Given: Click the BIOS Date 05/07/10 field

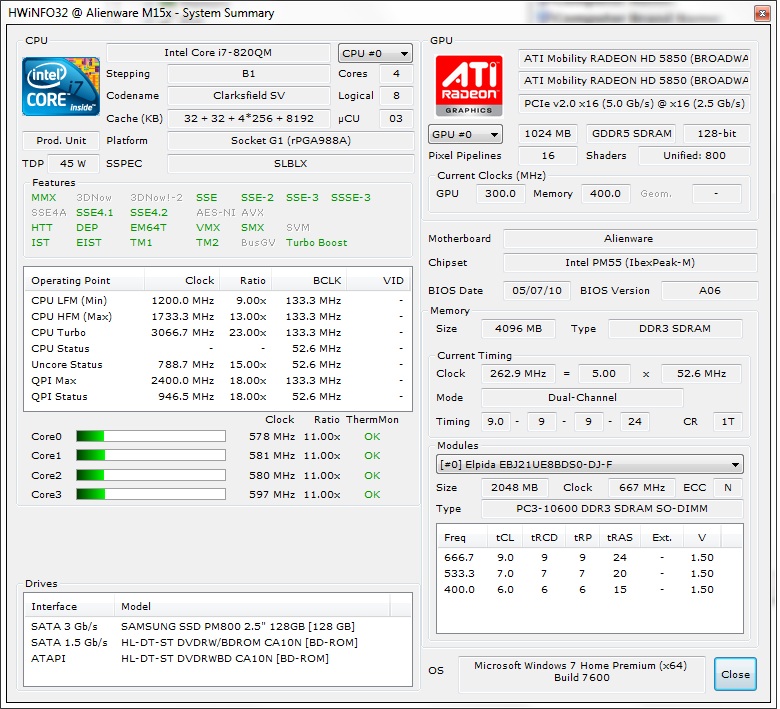Looking at the screenshot, I should coord(537,291).
